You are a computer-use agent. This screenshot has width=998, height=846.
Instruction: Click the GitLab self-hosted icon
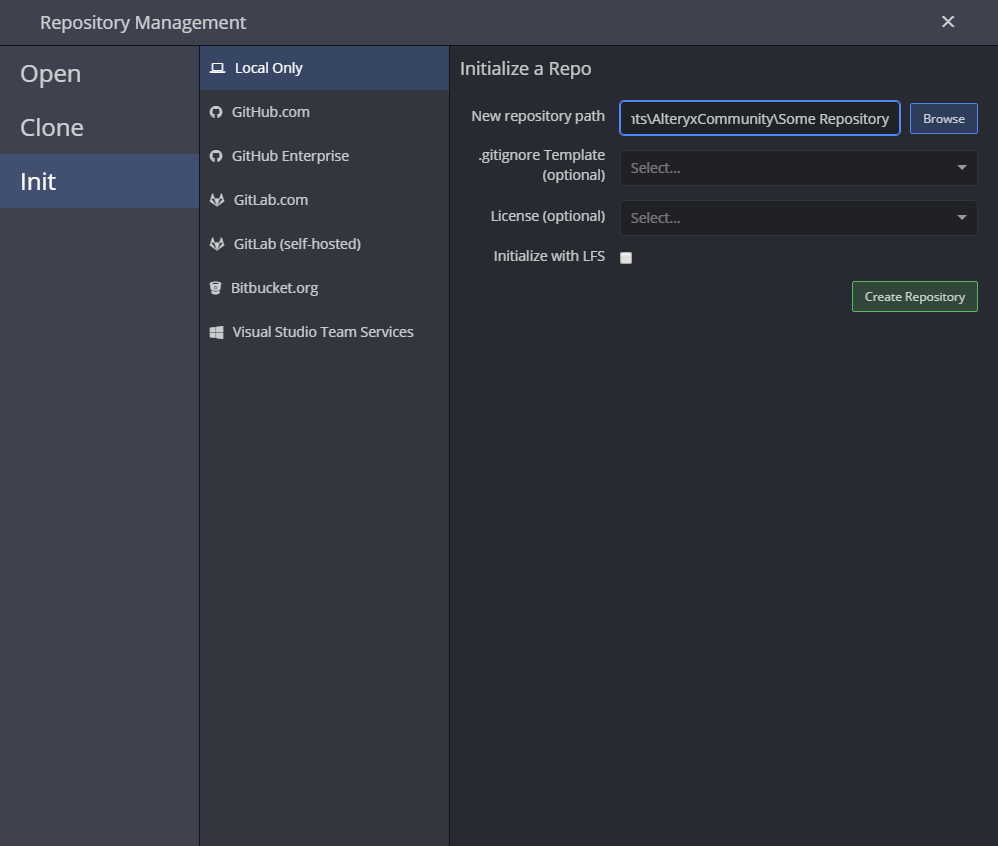(x=216, y=244)
